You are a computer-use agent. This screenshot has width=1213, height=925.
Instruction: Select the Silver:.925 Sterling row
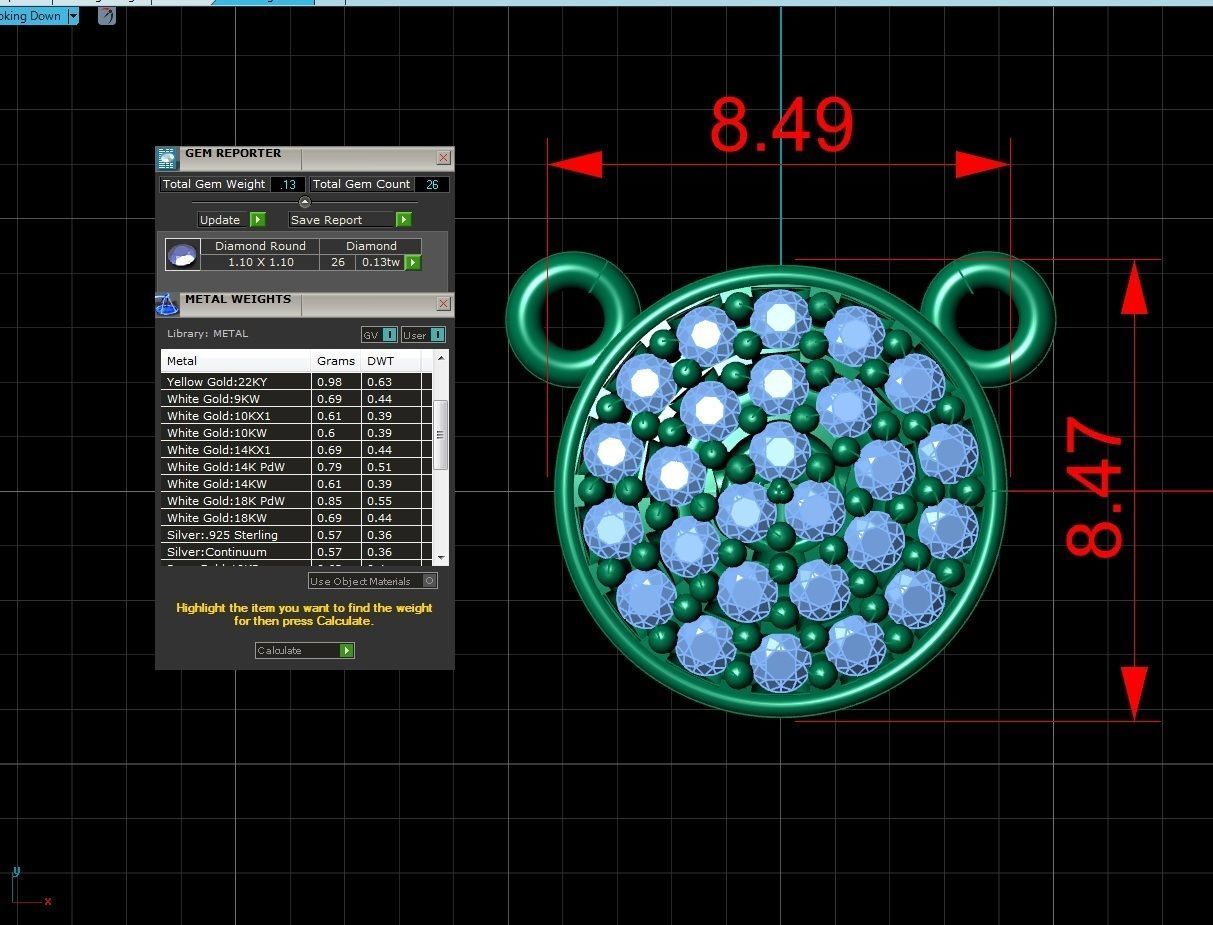click(x=296, y=535)
